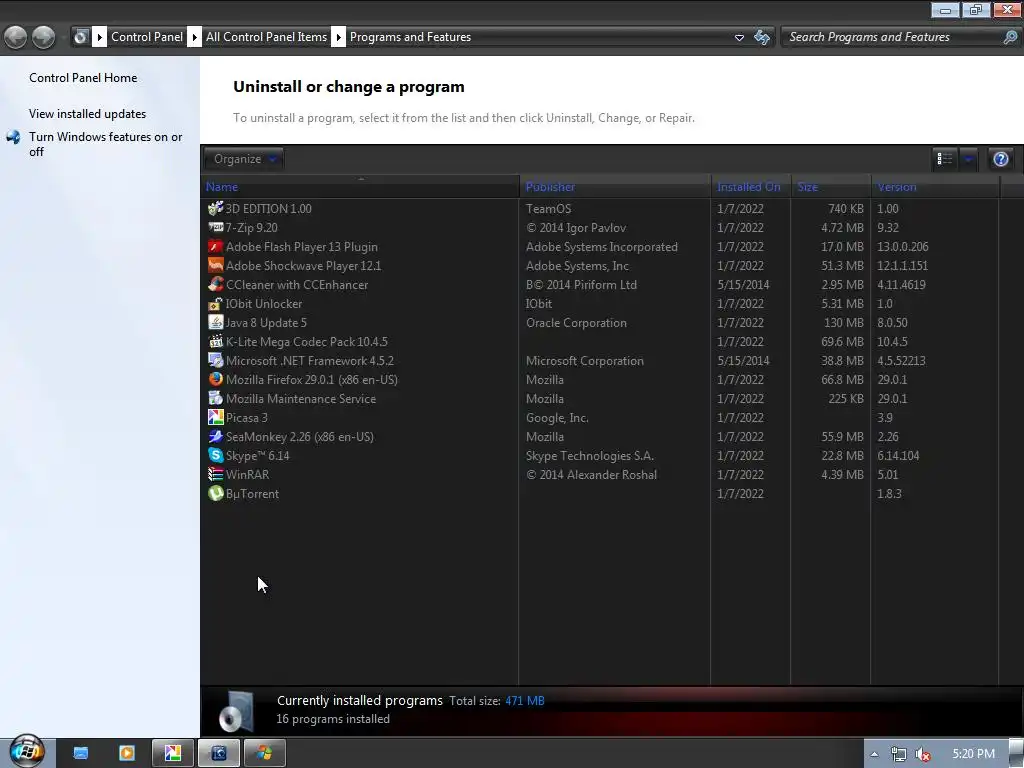Show hidden tray icons arrow
The height and width of the screenshot is (768, 1024).
coord(874,754)
